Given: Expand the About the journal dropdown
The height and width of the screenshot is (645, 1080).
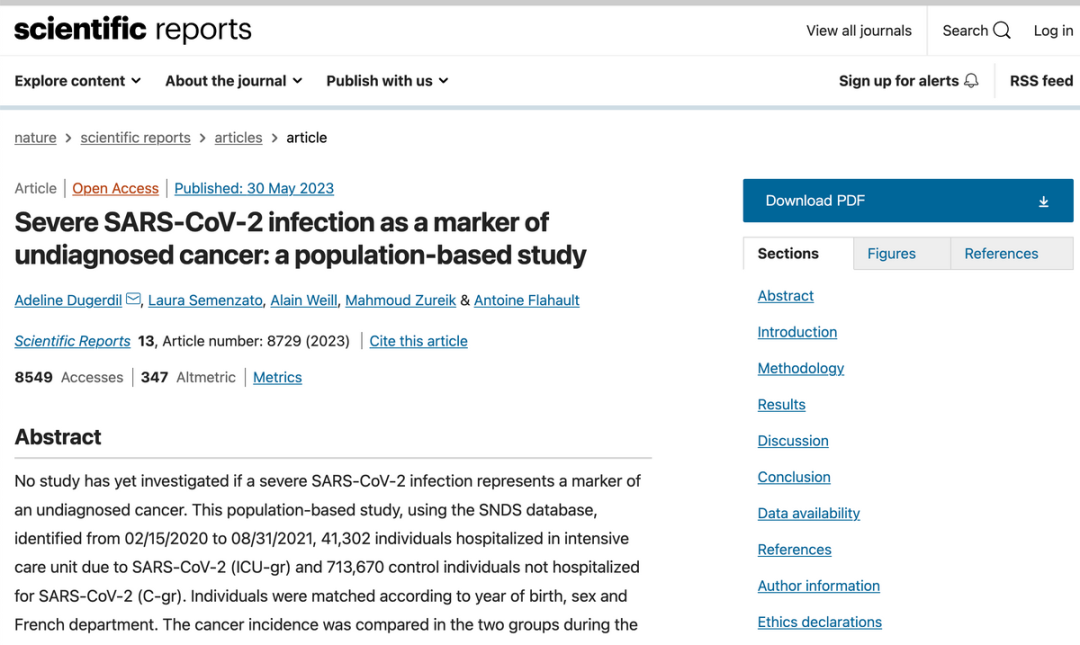Looking at the screenshot, I should click(x=233, y=81).
